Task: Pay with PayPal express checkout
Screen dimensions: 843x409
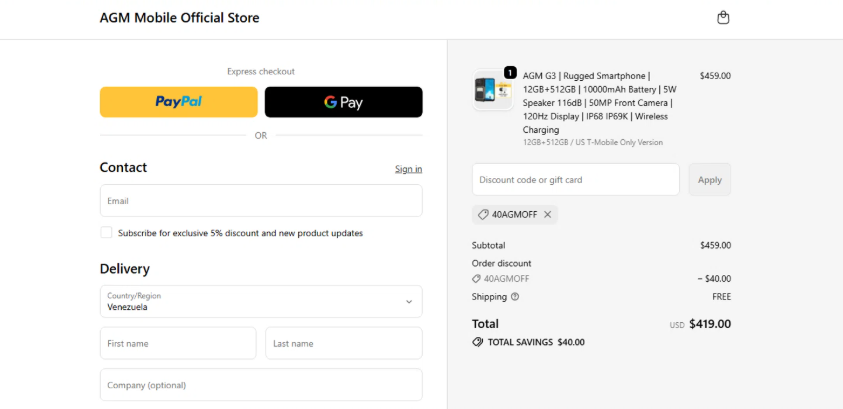Action: pos(178,102)
